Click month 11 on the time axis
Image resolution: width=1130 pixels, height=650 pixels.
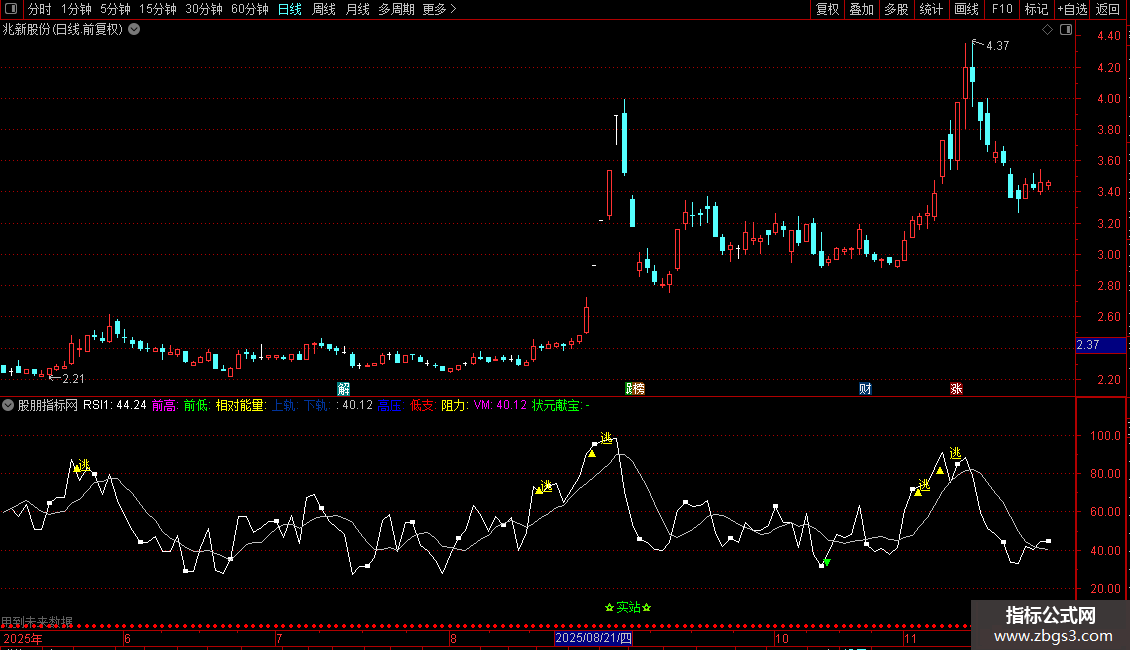pyautogui.click(x=910, y=638)
